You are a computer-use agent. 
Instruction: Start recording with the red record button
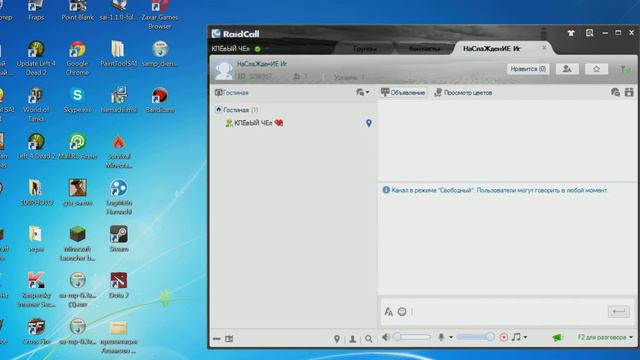[x=504, y=337]
